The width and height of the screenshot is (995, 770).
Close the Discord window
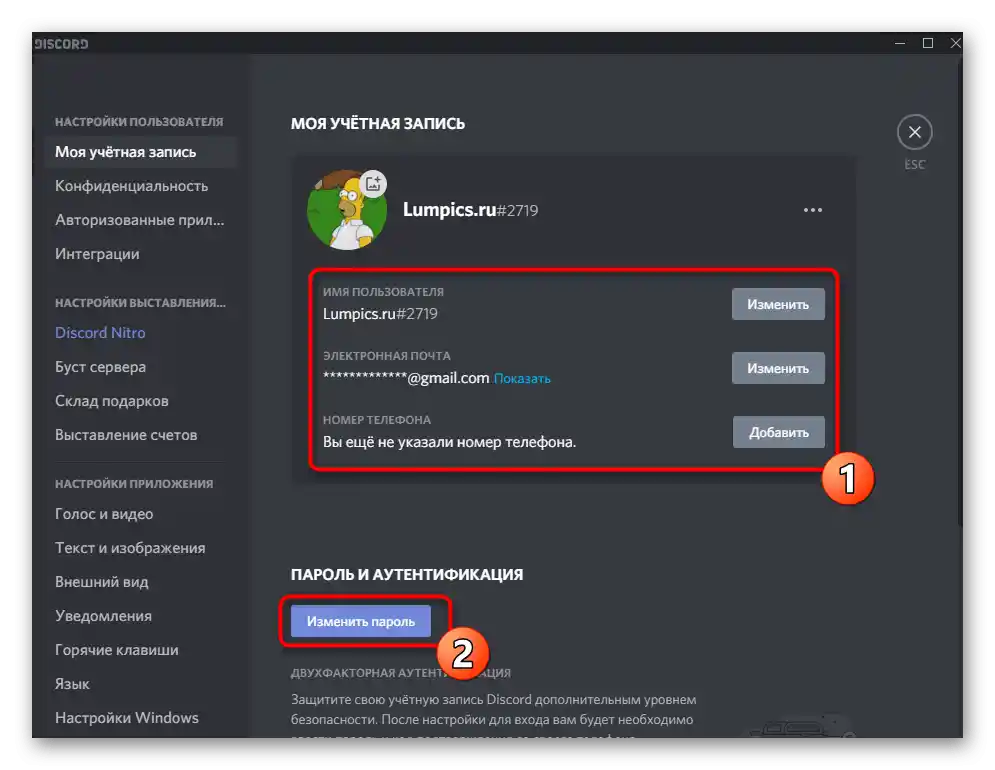(x=955, y=43)
